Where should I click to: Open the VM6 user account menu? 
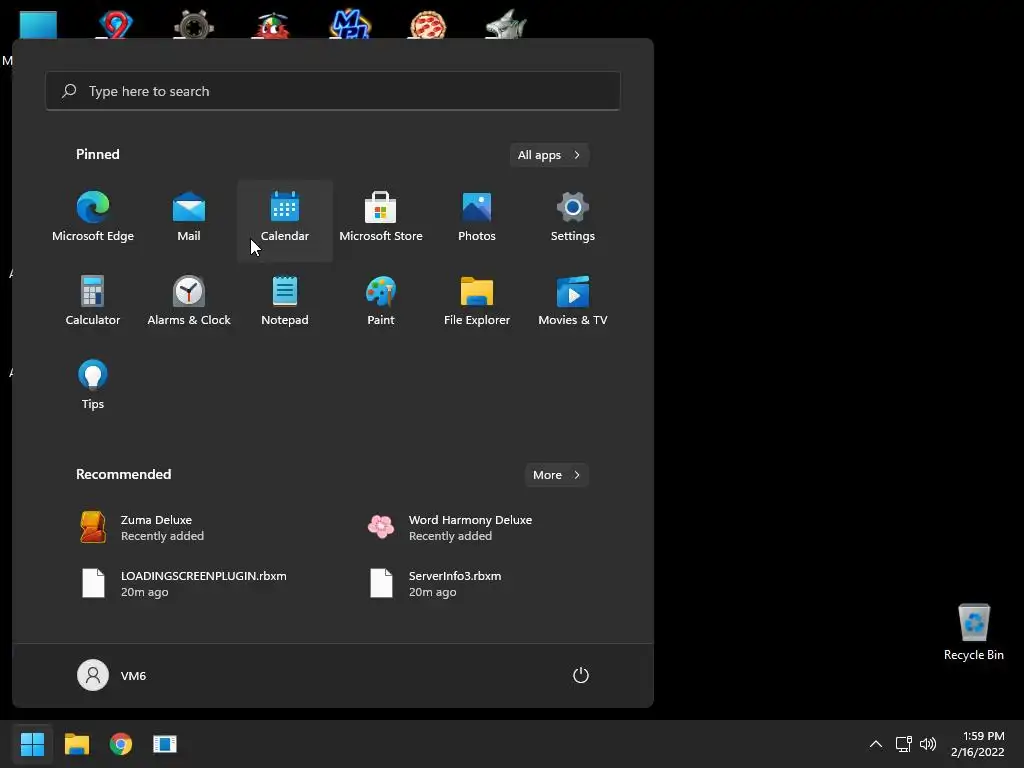tap(112, 675)
